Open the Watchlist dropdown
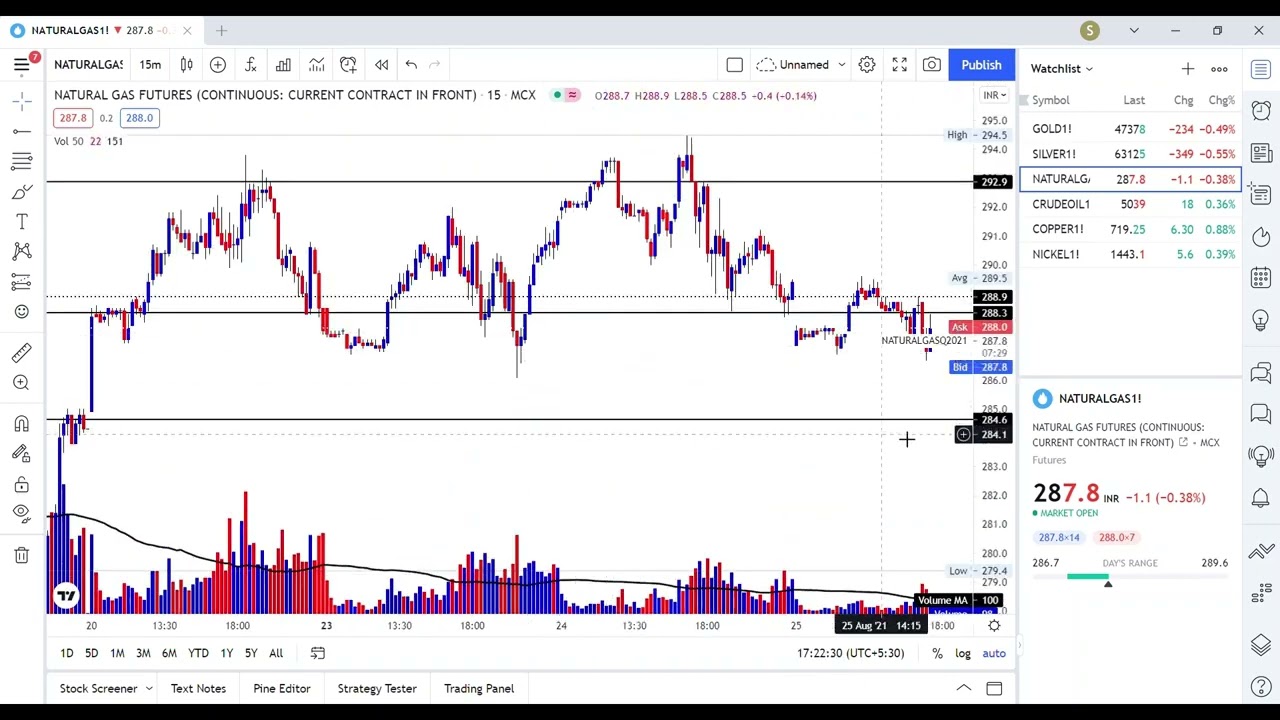The image size is (1280, 720). 1062,69
